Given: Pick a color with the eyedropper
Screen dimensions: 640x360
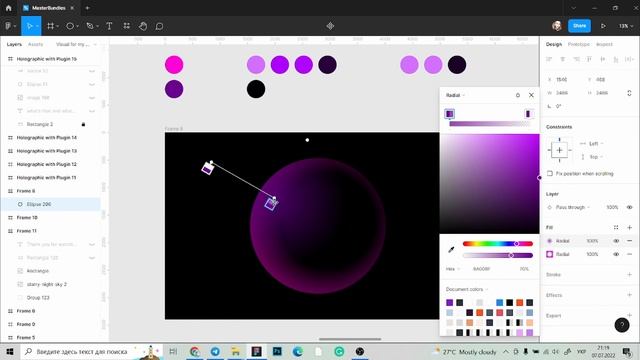Looking at the screenshot, I should pyautogui.click(x=451, y=249).
